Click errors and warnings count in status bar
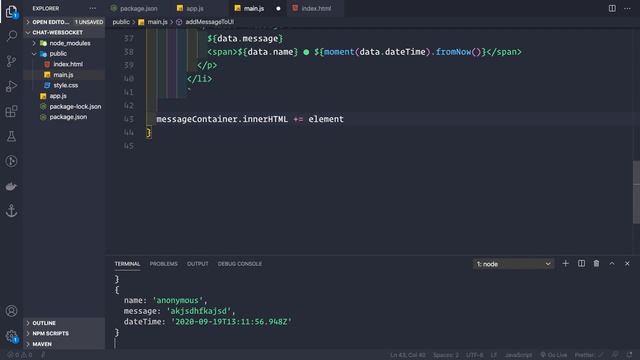This screenshot has width=640, height=360. pos(20,355)
